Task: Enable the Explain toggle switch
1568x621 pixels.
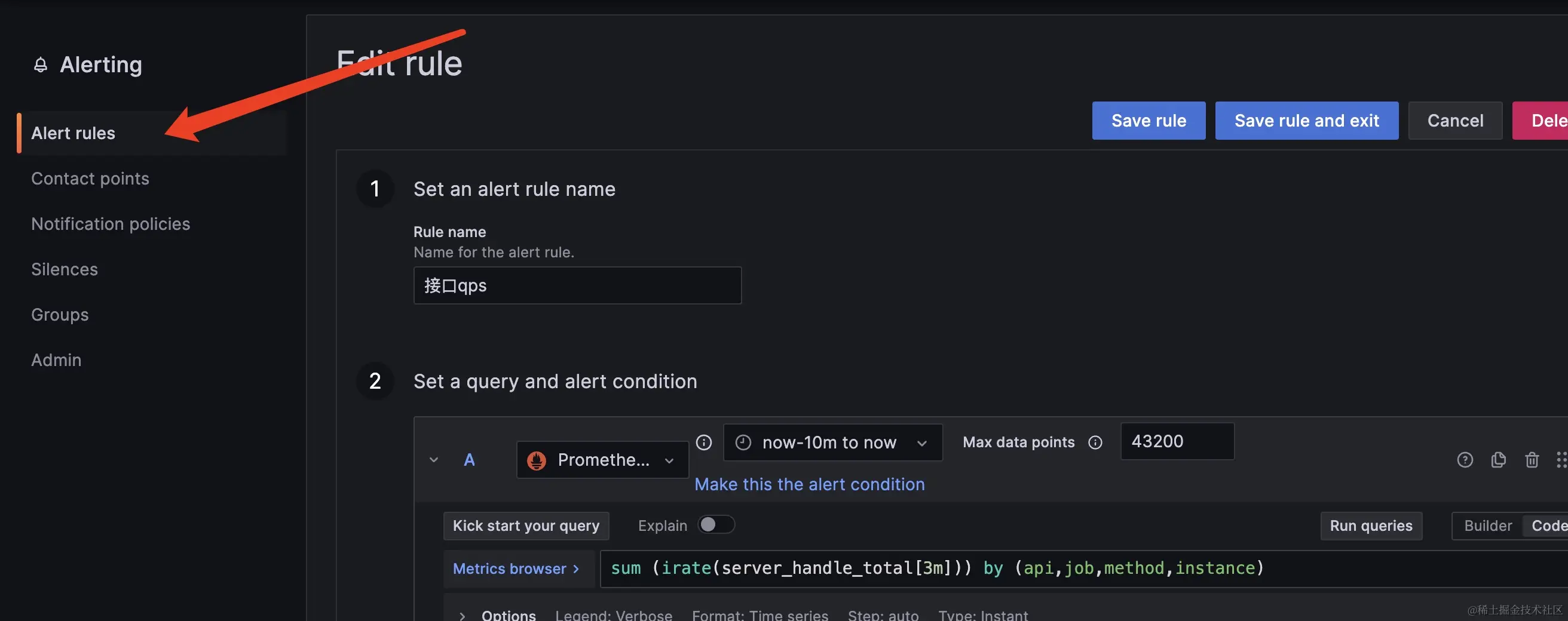Action: tap(716, 525)
